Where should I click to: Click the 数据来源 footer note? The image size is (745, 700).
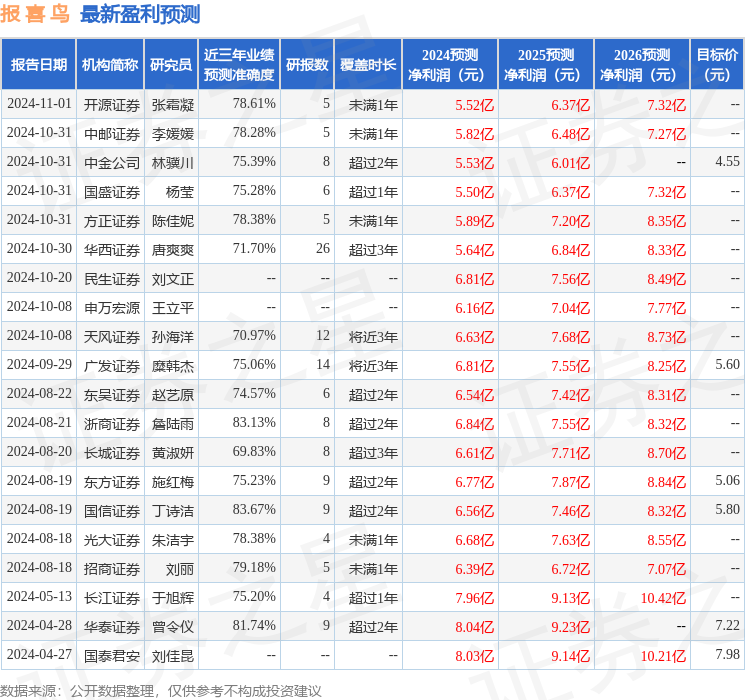pos(161,690)
